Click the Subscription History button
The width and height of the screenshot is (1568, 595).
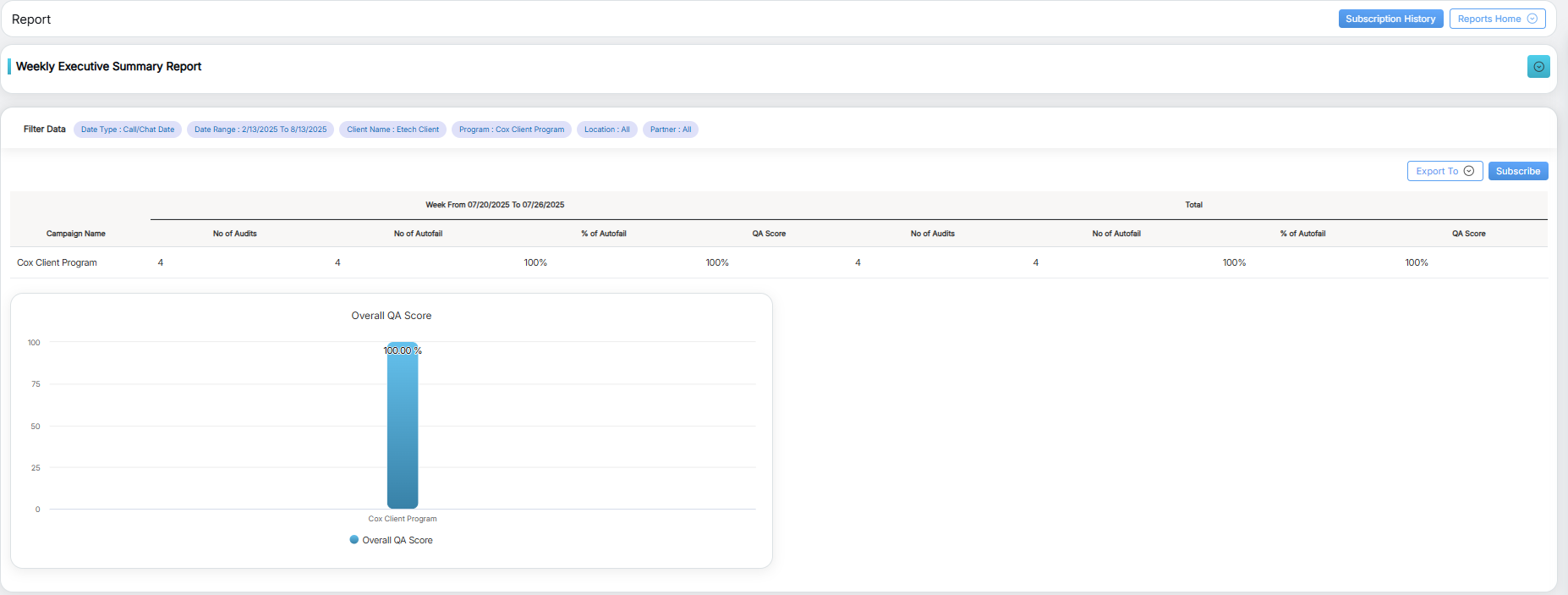1390,19
